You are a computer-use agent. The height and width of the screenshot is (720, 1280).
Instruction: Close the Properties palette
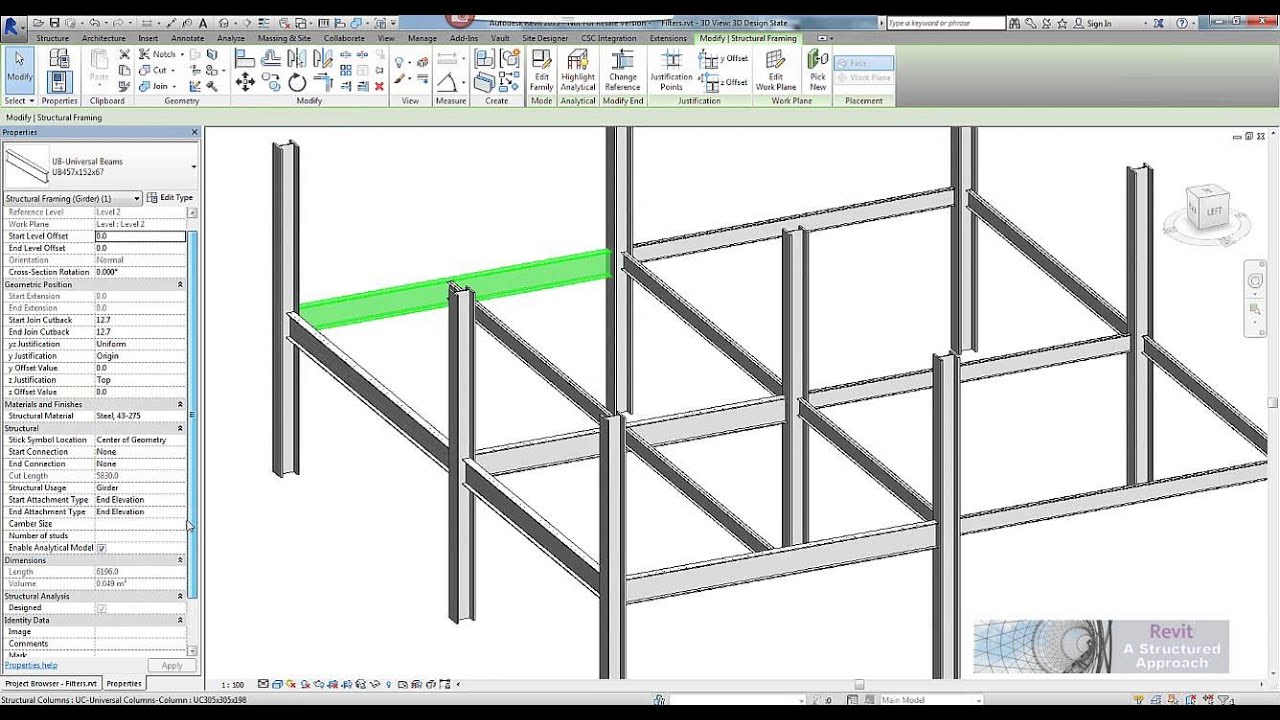pyautogui.click(x=195, y=132)
